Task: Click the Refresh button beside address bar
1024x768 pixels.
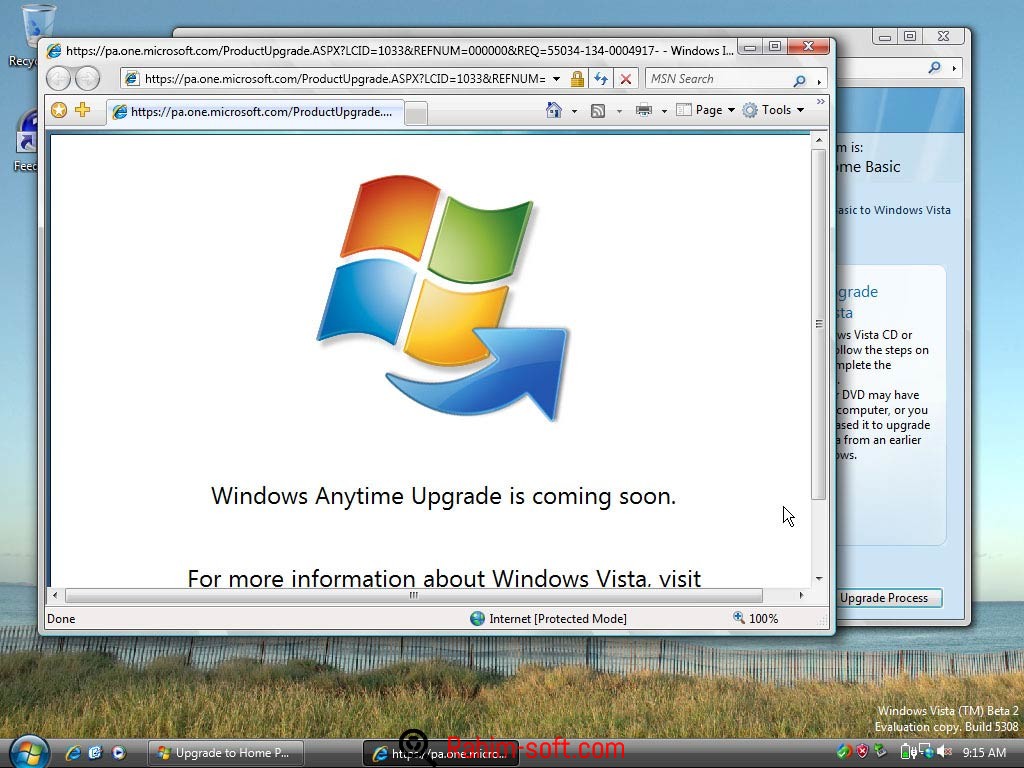Action: pyautogui.click(x=600, y=79)
